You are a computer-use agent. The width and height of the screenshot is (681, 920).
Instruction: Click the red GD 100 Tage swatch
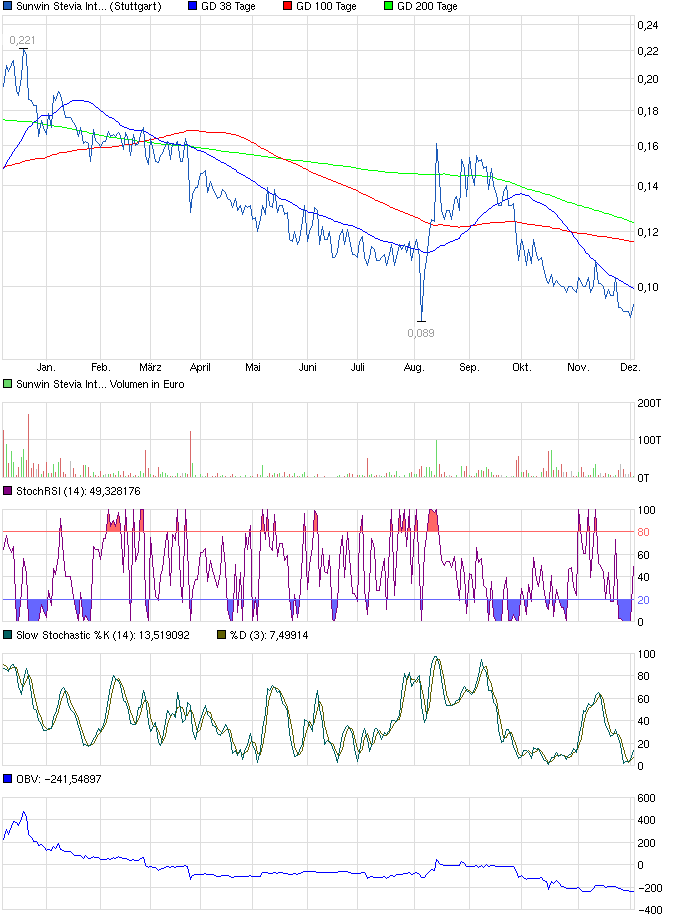point(287,6)
